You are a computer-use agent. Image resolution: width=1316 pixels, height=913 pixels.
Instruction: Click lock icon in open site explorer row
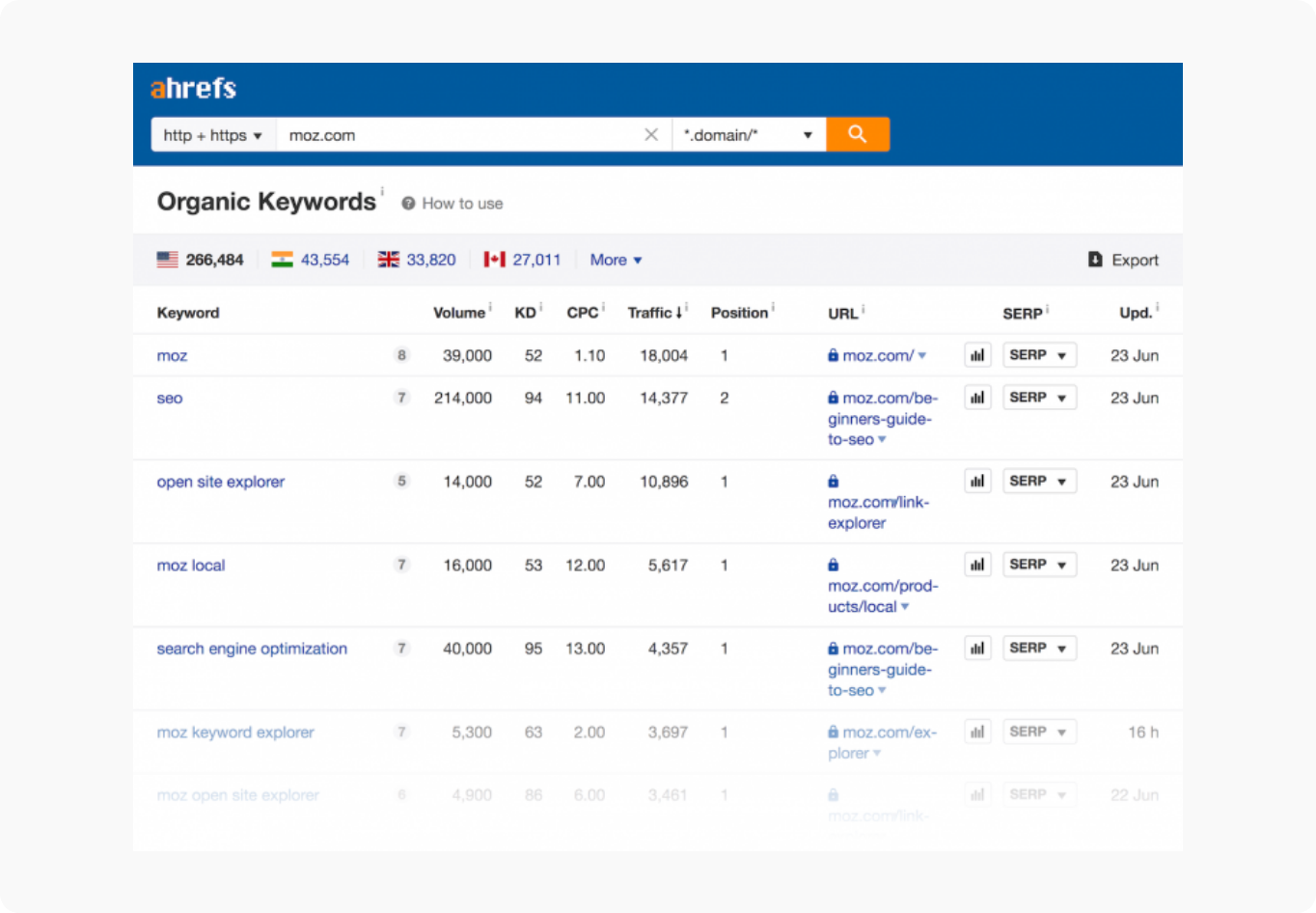click(834, 482)
